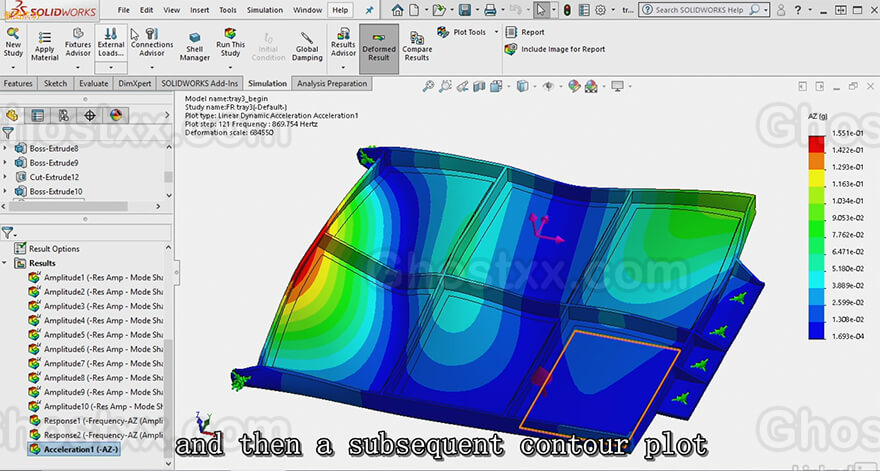
Task: Open the Fixtures Advisor
Action: pyautogui.click(x=78, y=44)
